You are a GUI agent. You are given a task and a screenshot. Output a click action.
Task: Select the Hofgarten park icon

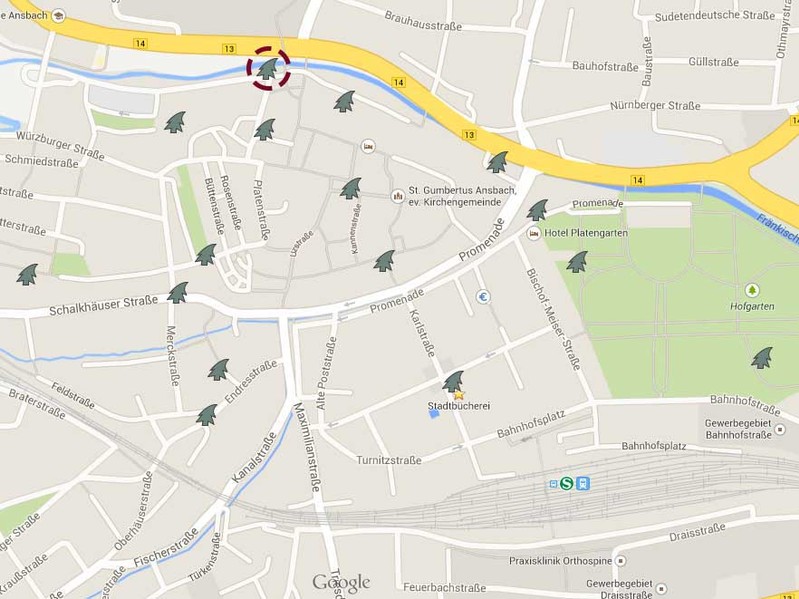[x=752, y=291]
